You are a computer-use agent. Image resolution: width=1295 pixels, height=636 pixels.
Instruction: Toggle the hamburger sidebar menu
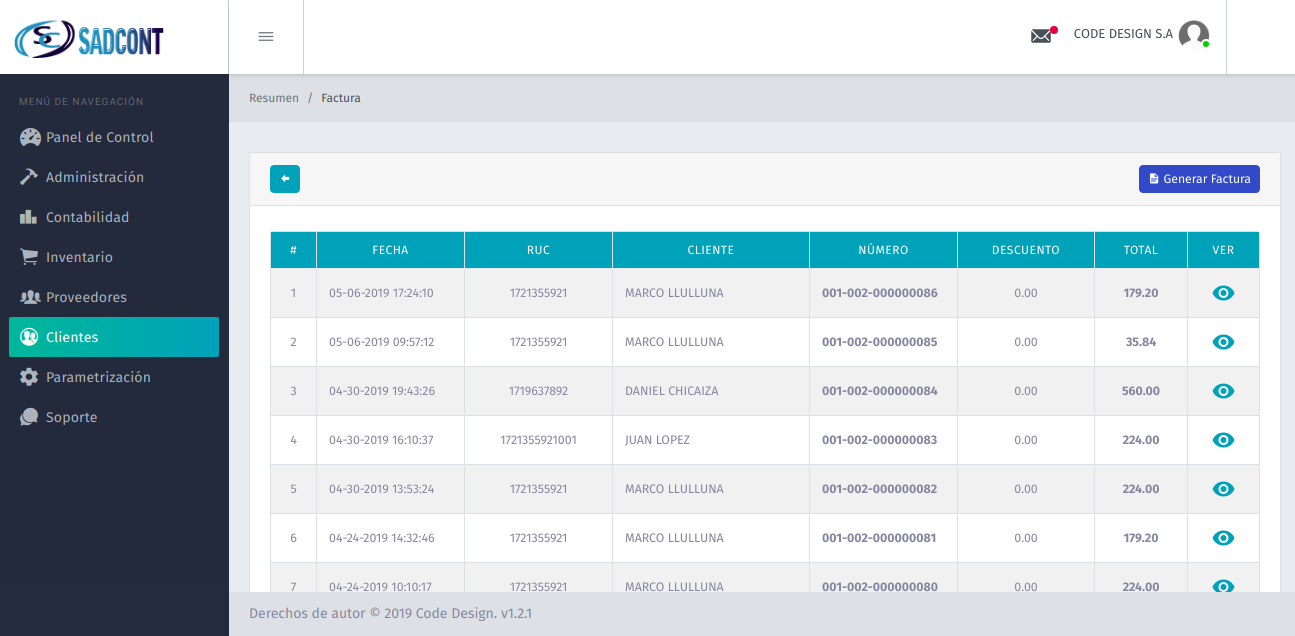[x=266, y=37]
